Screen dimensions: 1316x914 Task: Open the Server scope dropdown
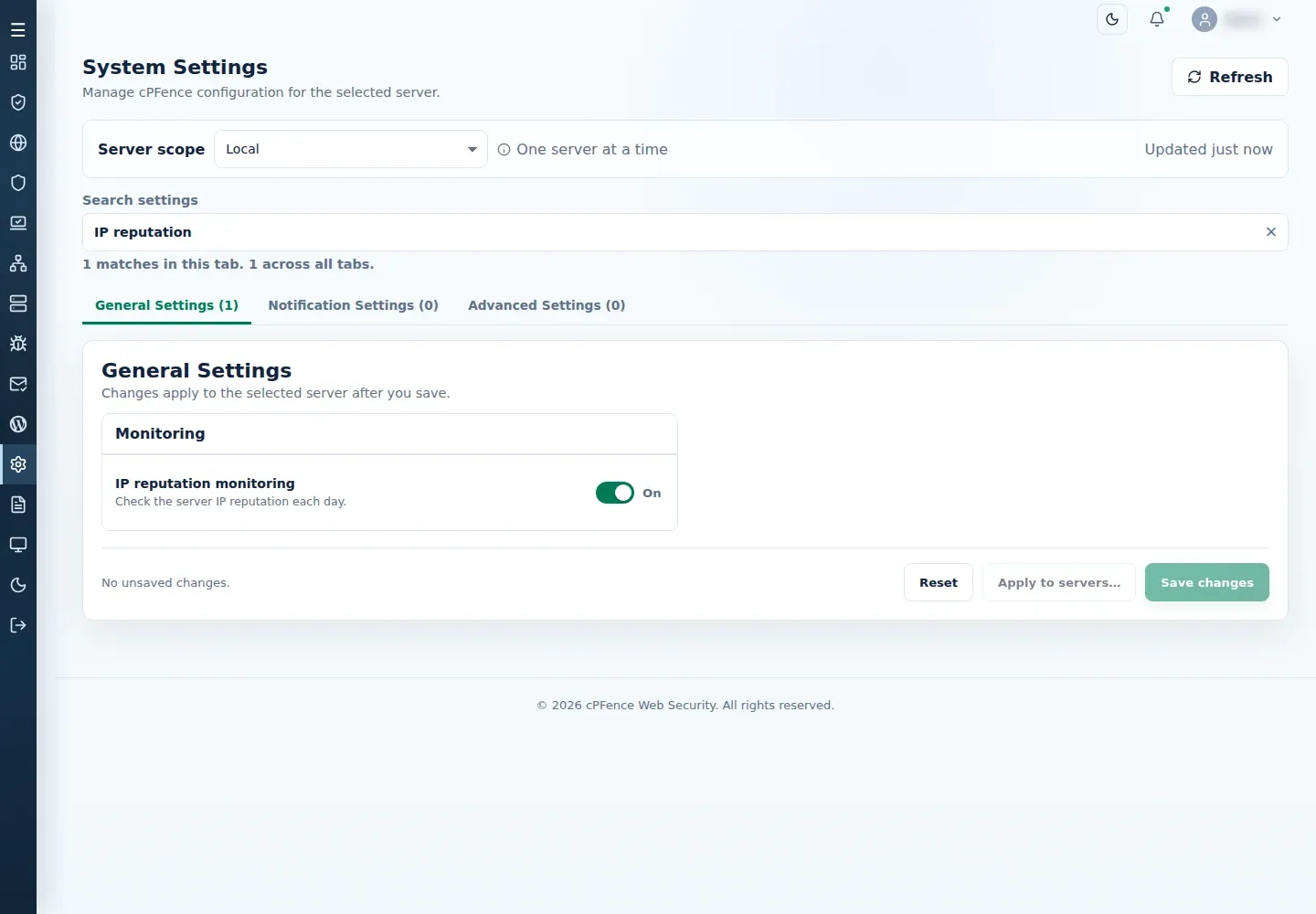point(351,149)
